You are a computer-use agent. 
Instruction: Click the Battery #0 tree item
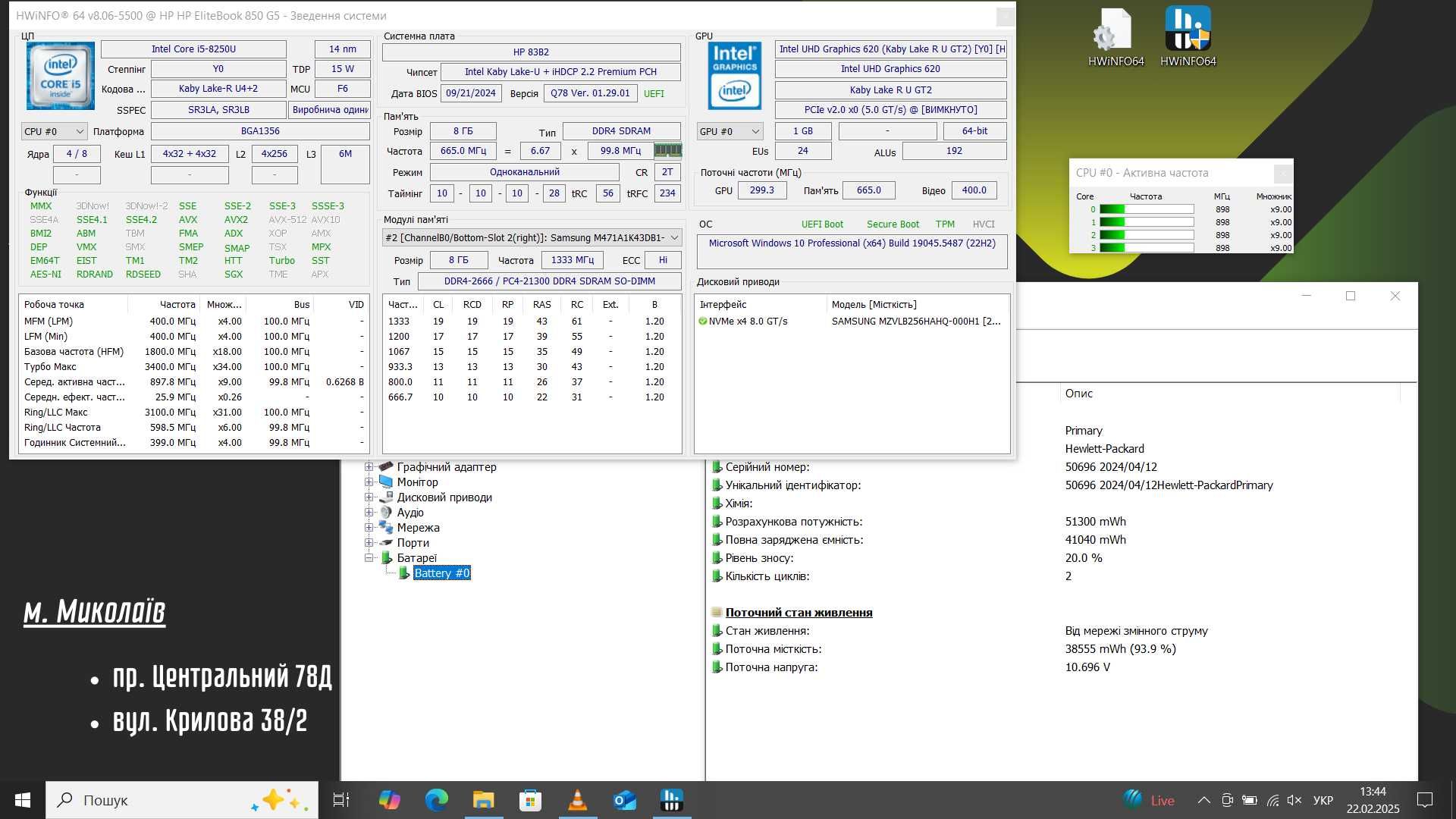[x=442, y=573]
